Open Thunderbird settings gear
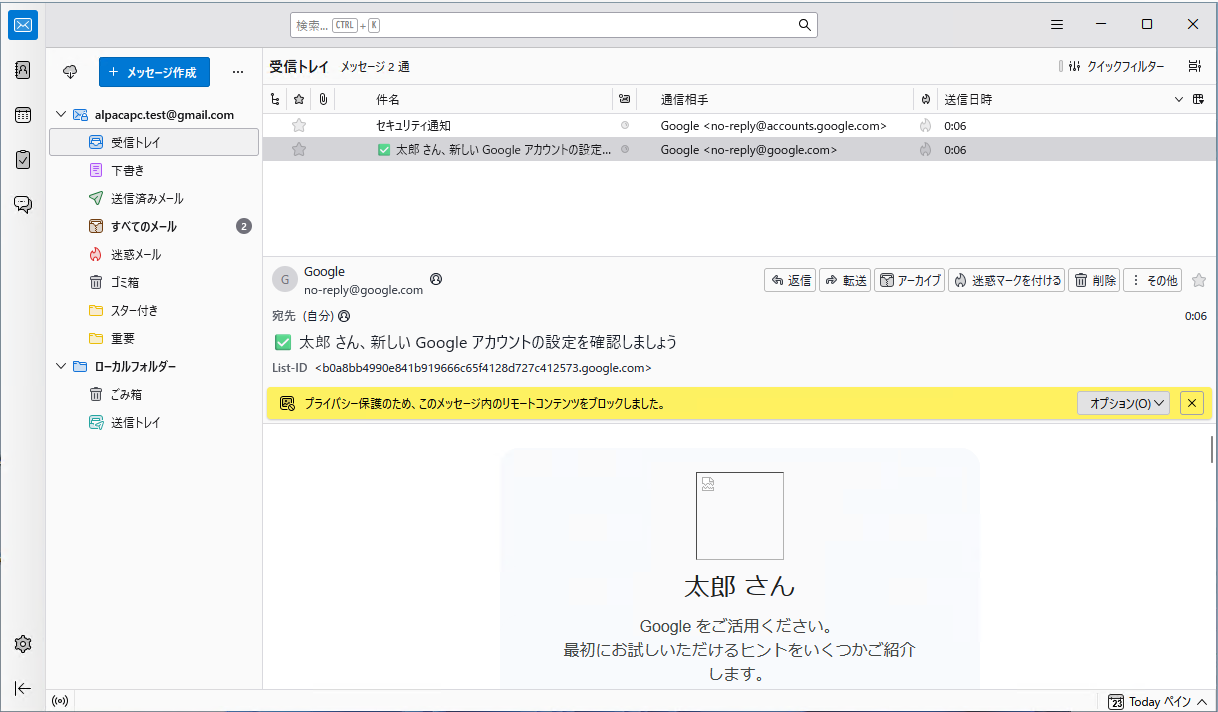1218x712 pixels. (23, 644)
